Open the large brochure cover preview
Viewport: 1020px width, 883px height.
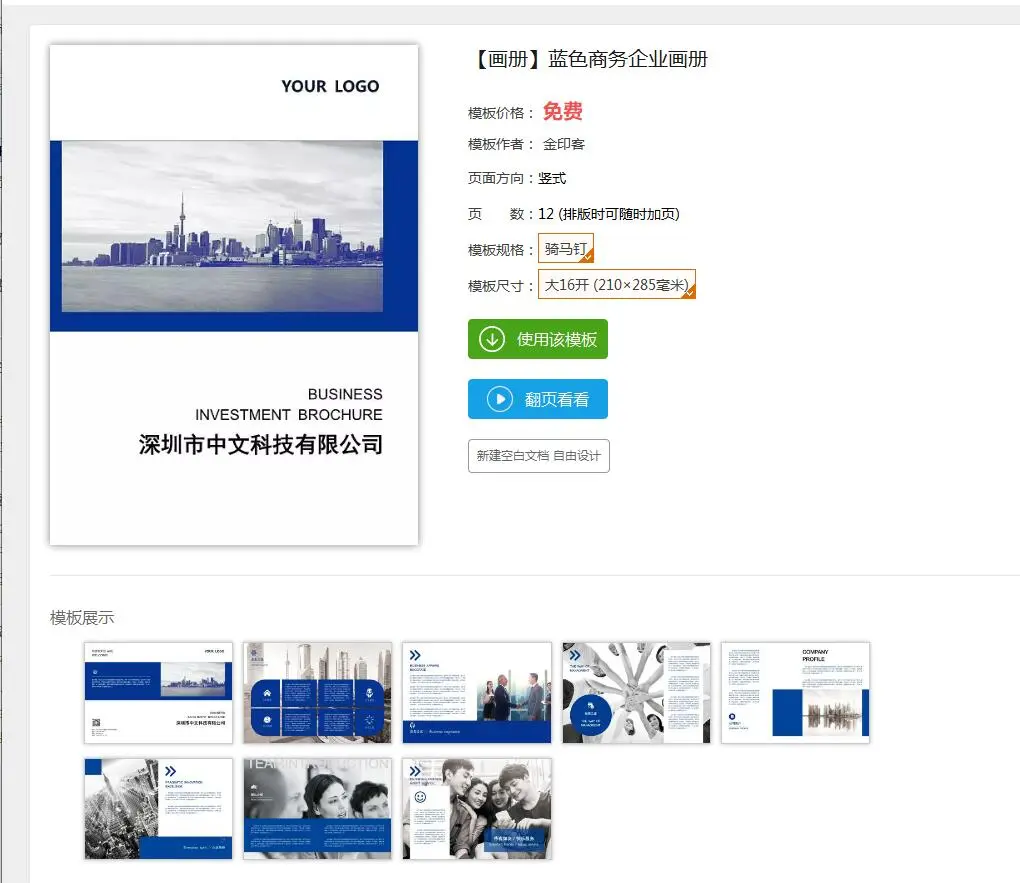[234, 295]
